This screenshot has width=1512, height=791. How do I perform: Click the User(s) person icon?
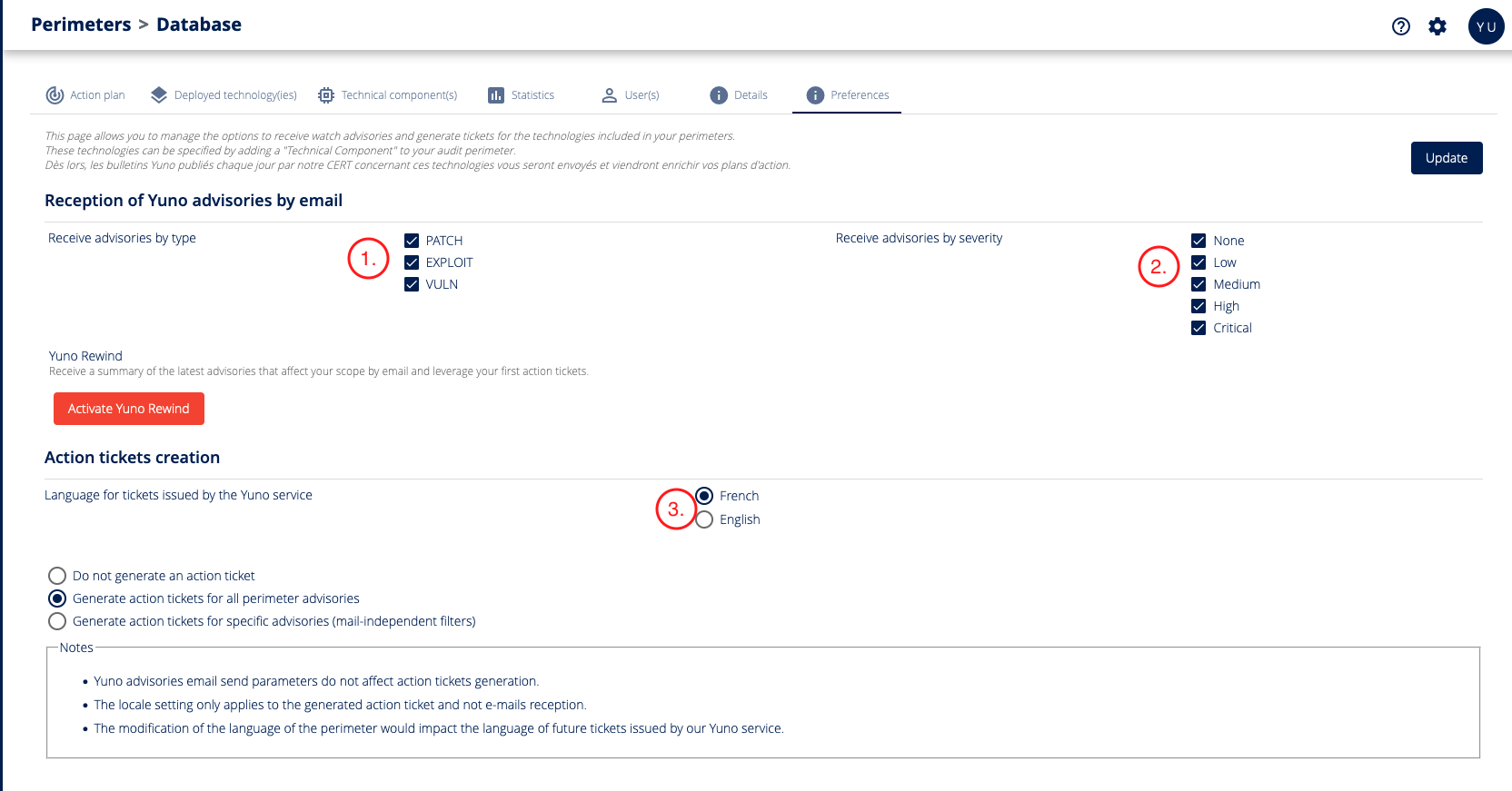(609, 95)
